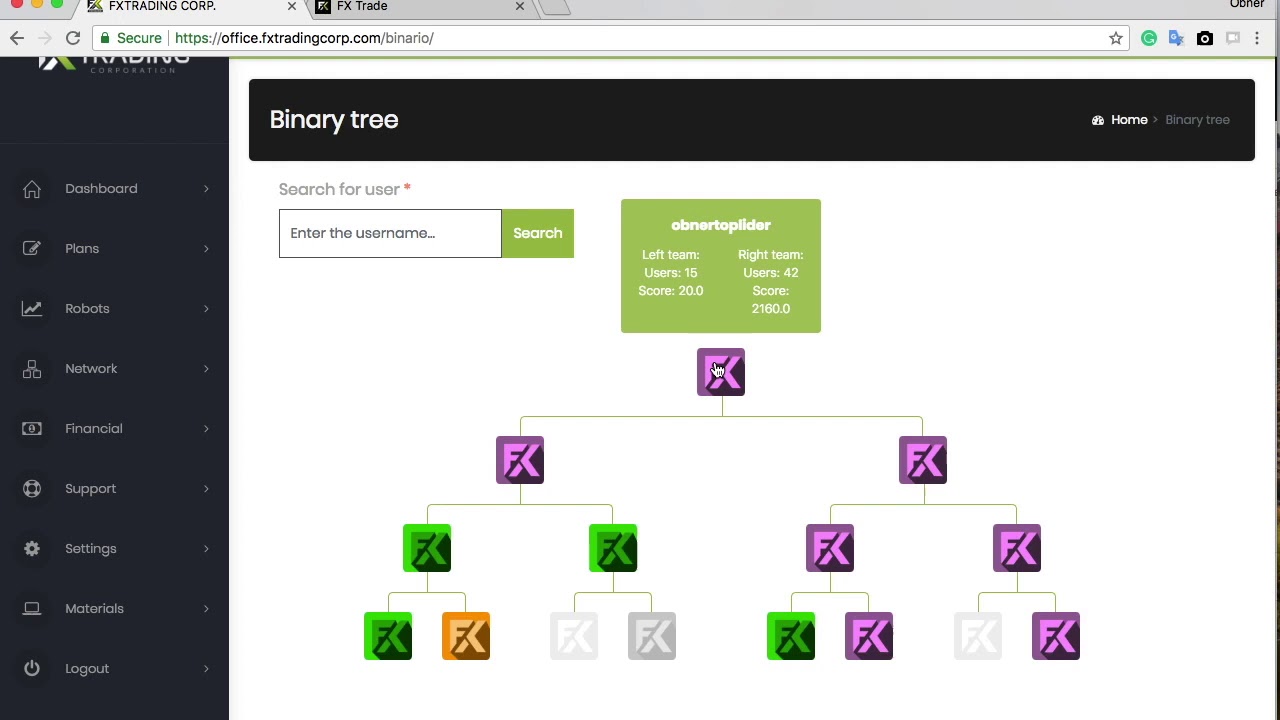Image resolution: width=1280 pixels, height=720 pixels.
Task: Click the green Search button
Action: pyautogui.click(x=538, y=233)
